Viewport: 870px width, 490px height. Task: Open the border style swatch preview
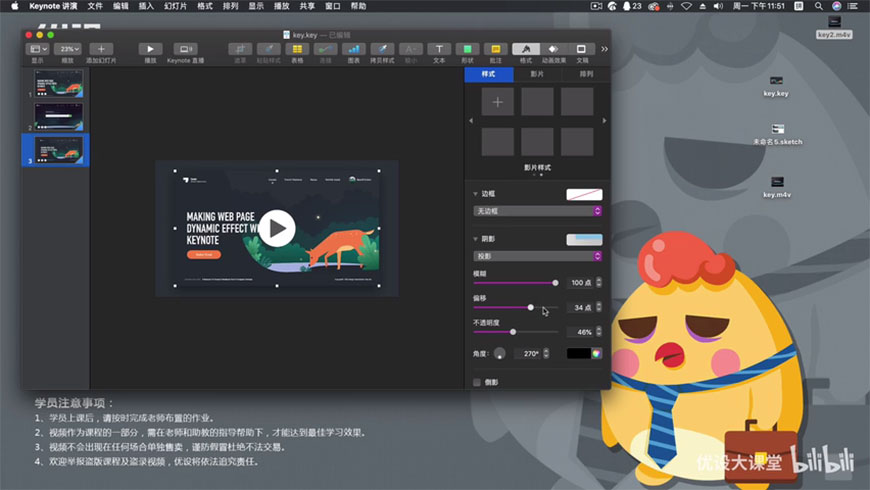(x=584, y=195)
